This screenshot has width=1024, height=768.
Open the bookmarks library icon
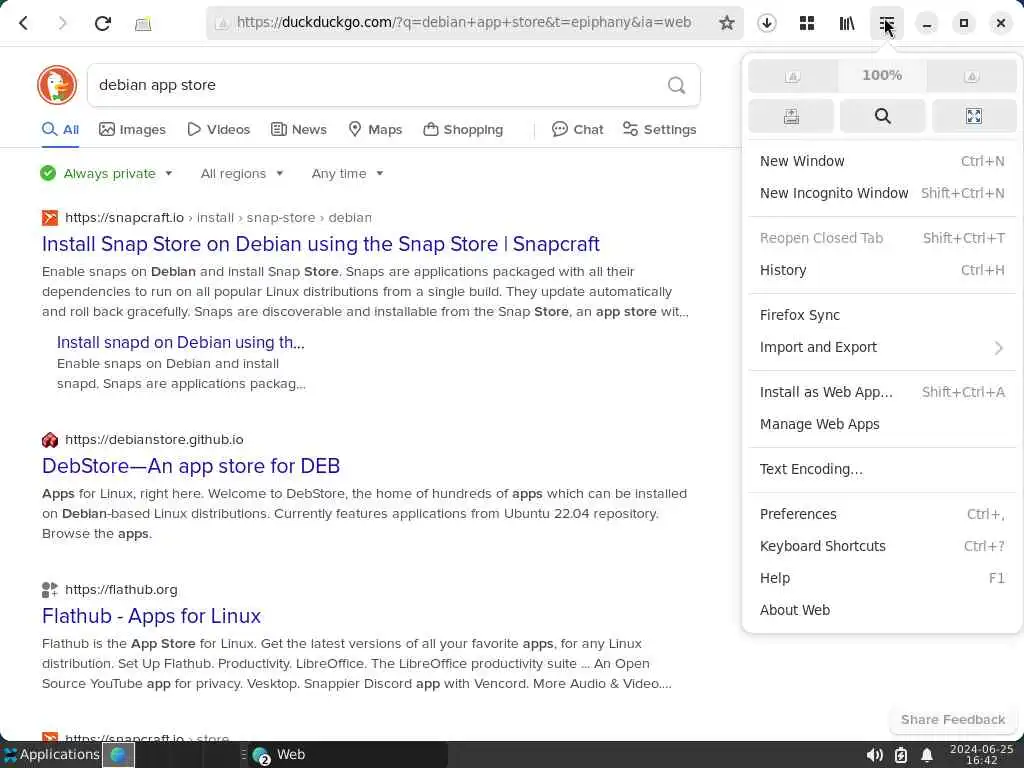pos(847,24)
